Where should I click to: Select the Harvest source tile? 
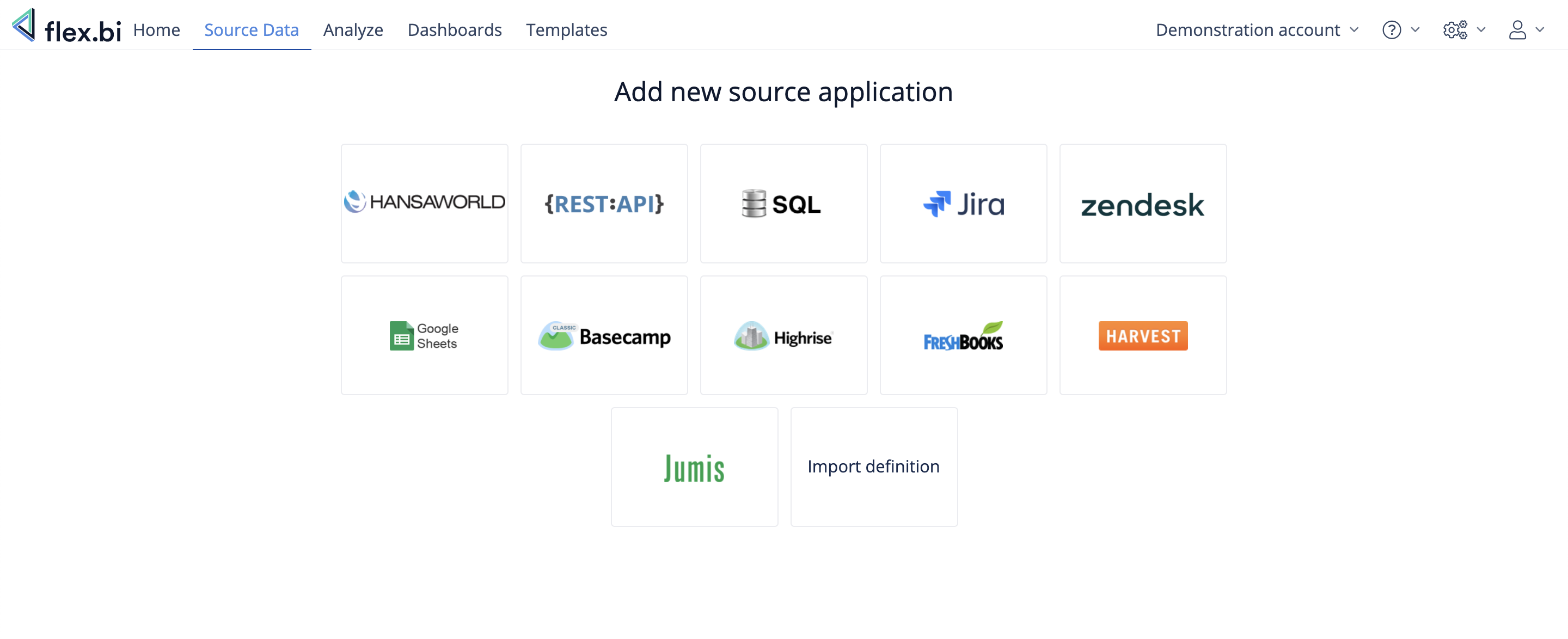1143,335
